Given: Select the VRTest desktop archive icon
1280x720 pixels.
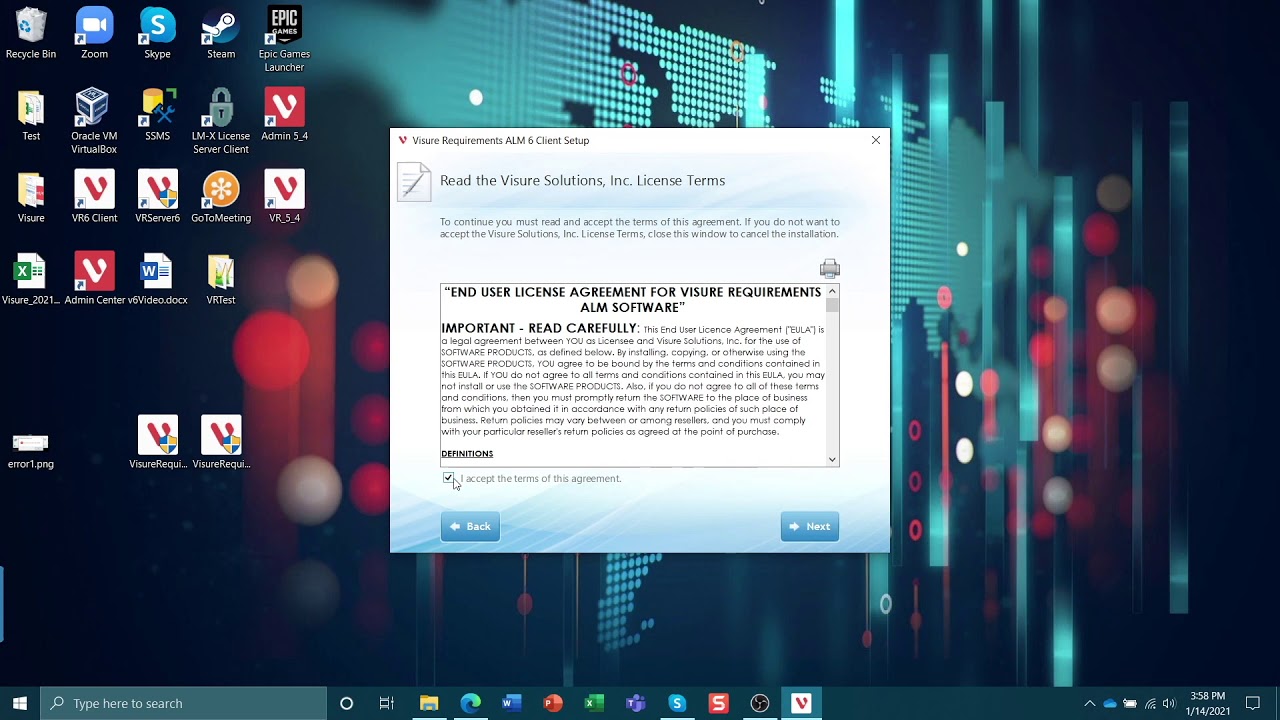Looking at the screenshot, I should coord(221,279).
